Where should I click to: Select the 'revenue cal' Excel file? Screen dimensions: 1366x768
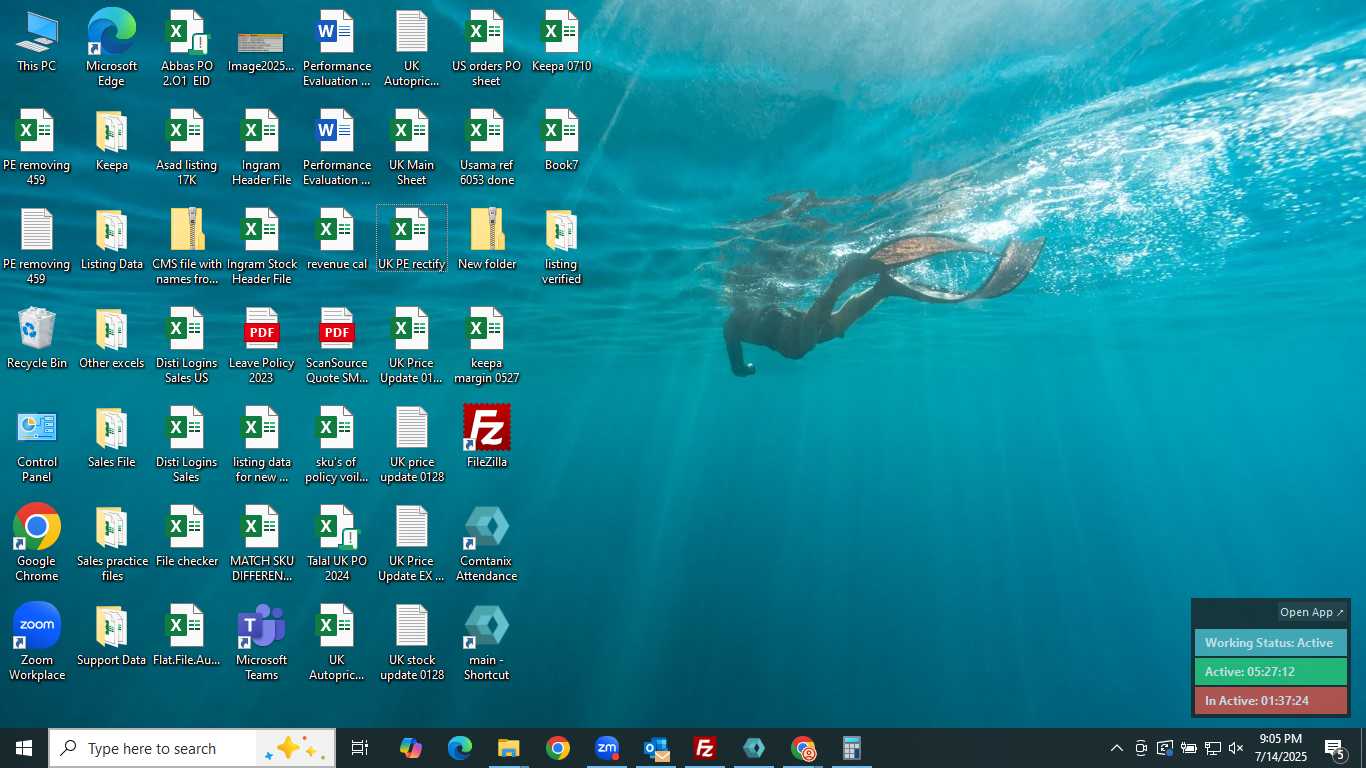[x=337, y=240]
